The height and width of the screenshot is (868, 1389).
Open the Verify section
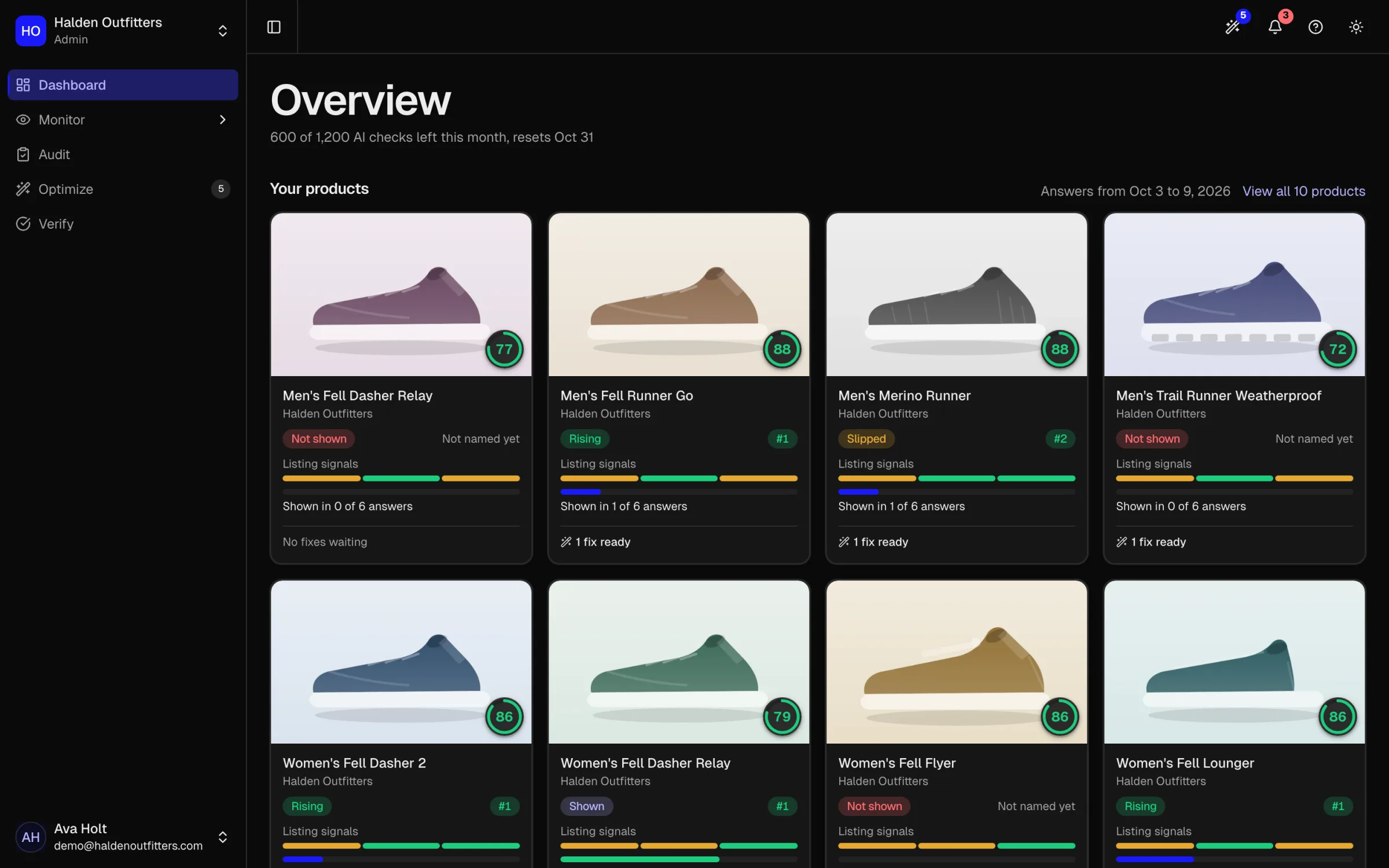click(x=123, y=224)
